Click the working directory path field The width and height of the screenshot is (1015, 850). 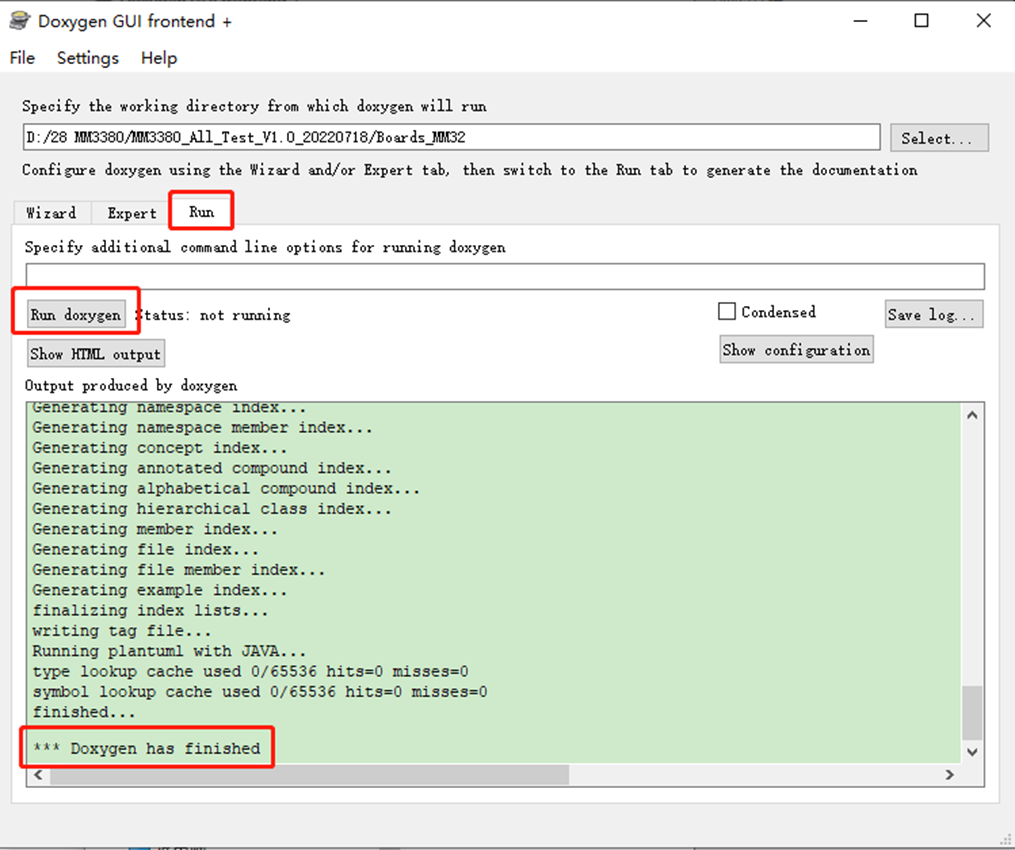pyautogui.click(x=450, y=137)
